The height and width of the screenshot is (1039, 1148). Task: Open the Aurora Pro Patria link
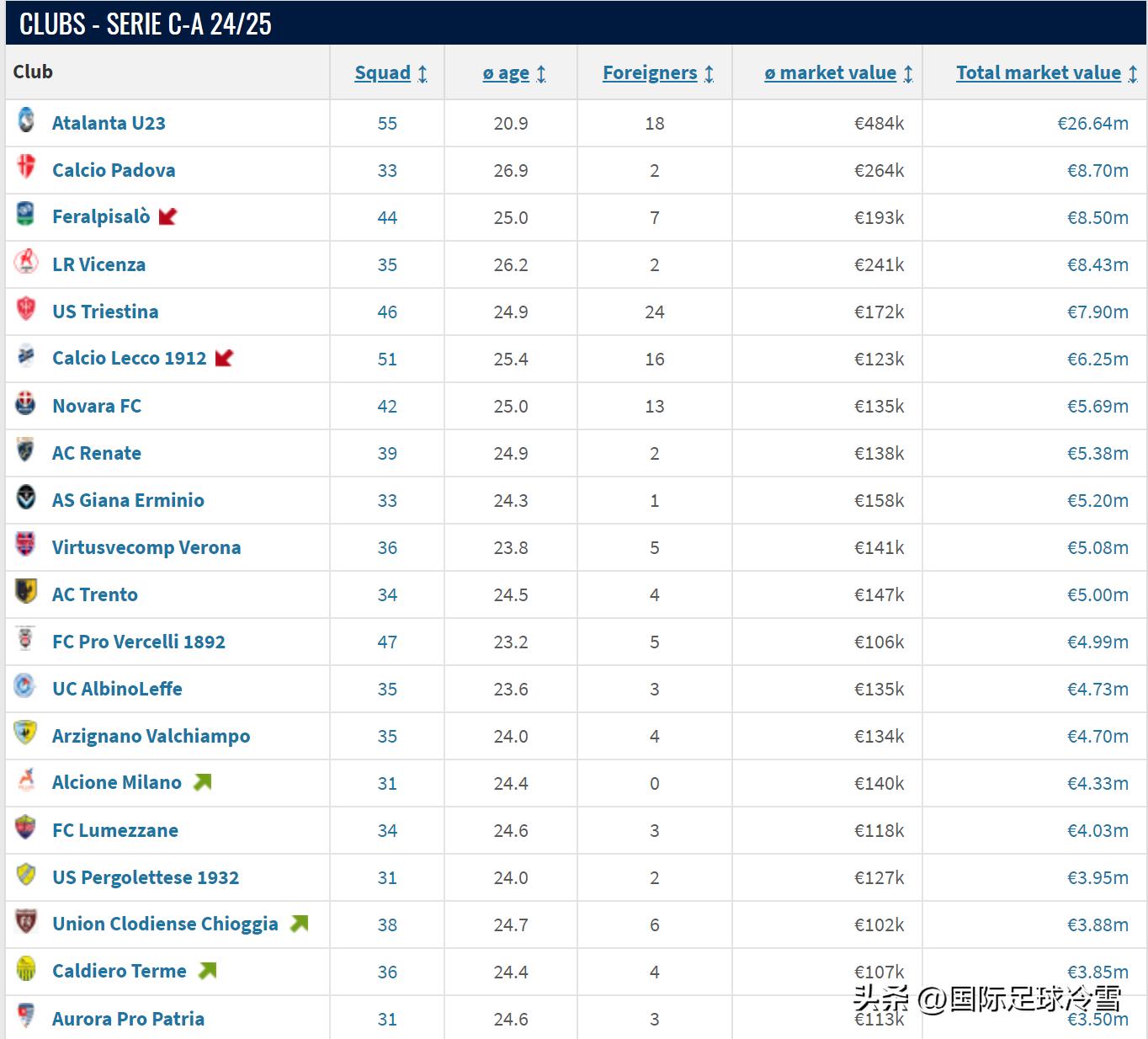pyautogui.click(x=128, y=1019)
